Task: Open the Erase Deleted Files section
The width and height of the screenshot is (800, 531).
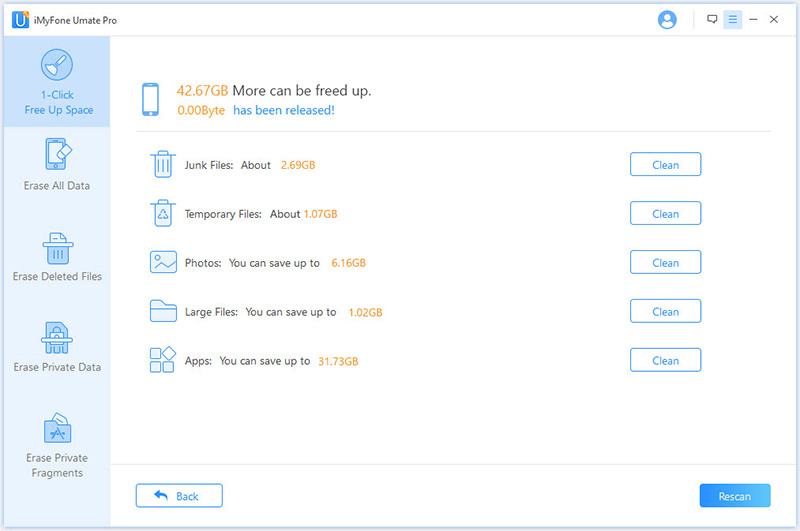Action: pos(55,256)
